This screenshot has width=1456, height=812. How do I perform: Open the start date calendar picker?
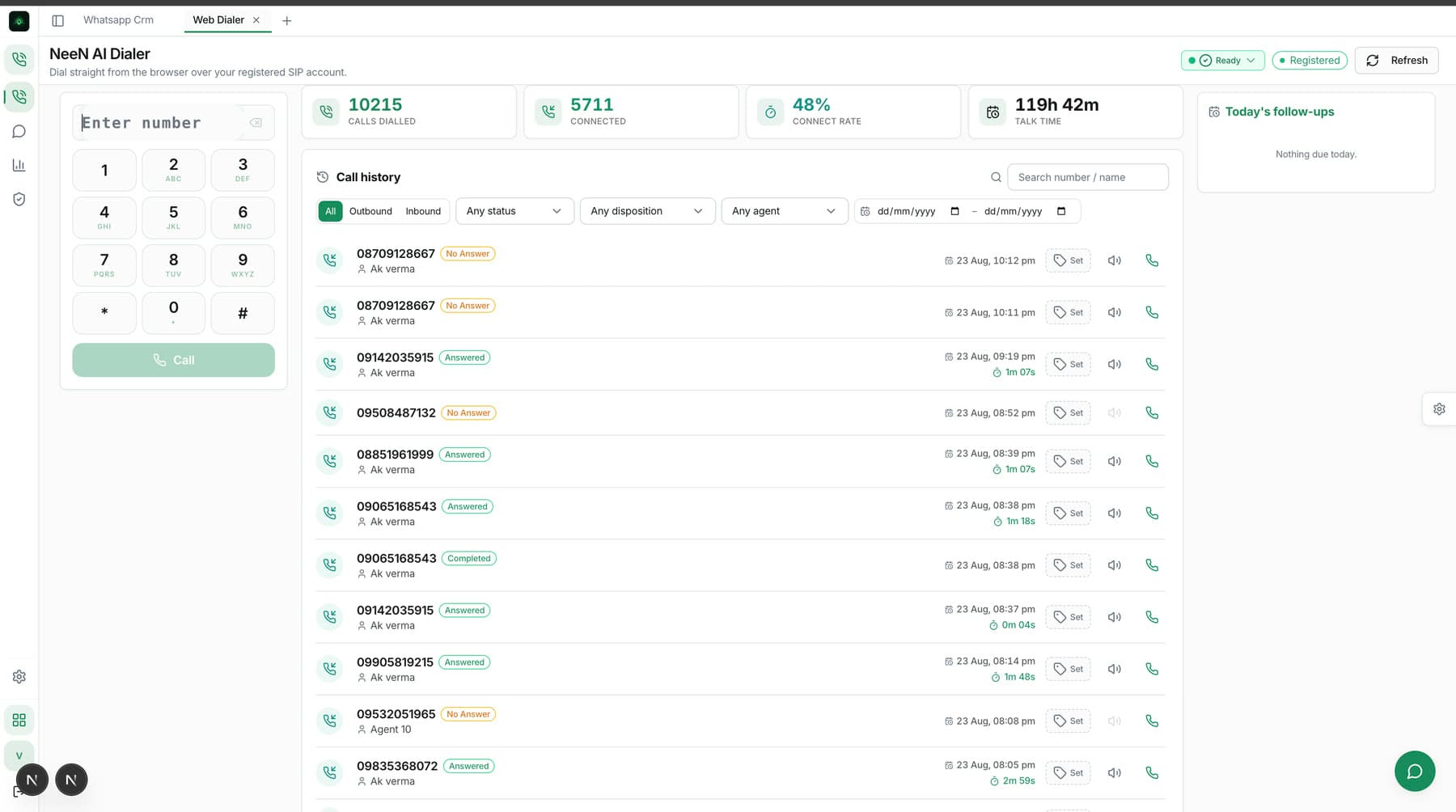(x=954, y=211)
